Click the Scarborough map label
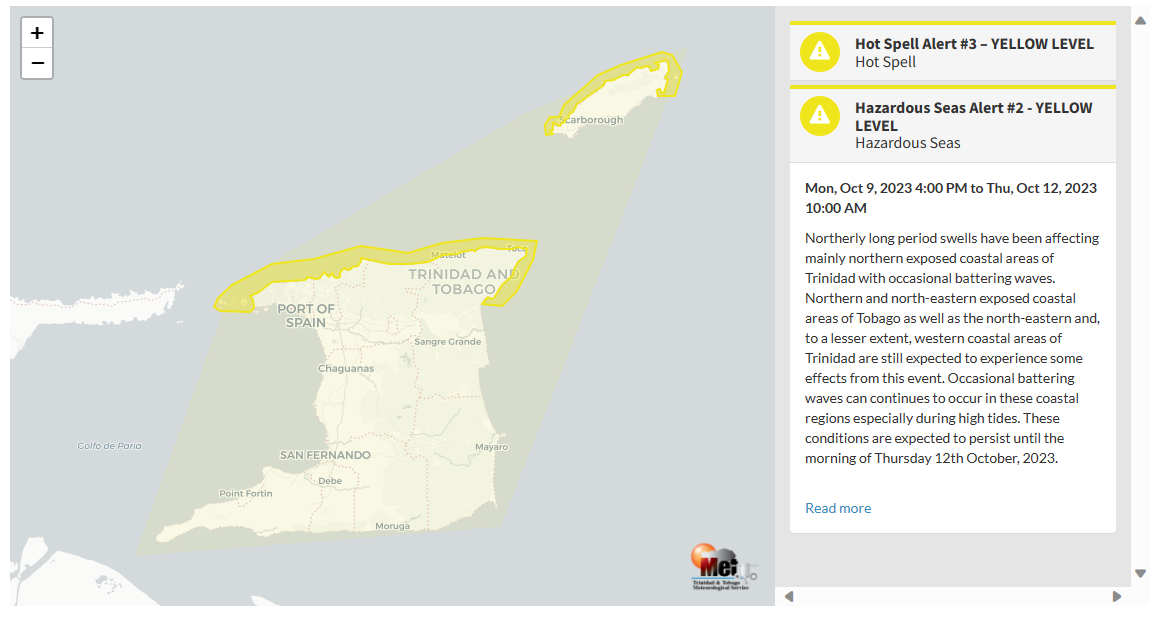 [x=591, y=120]
